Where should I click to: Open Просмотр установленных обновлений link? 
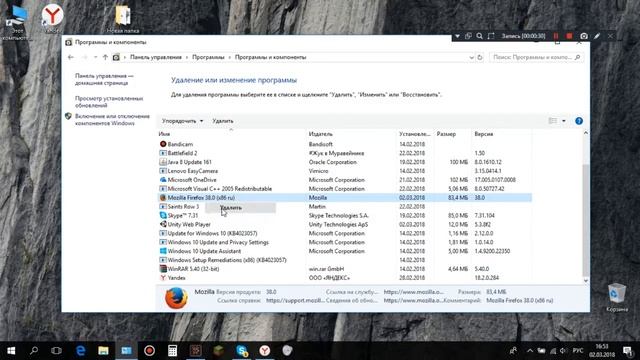(109, 102)
